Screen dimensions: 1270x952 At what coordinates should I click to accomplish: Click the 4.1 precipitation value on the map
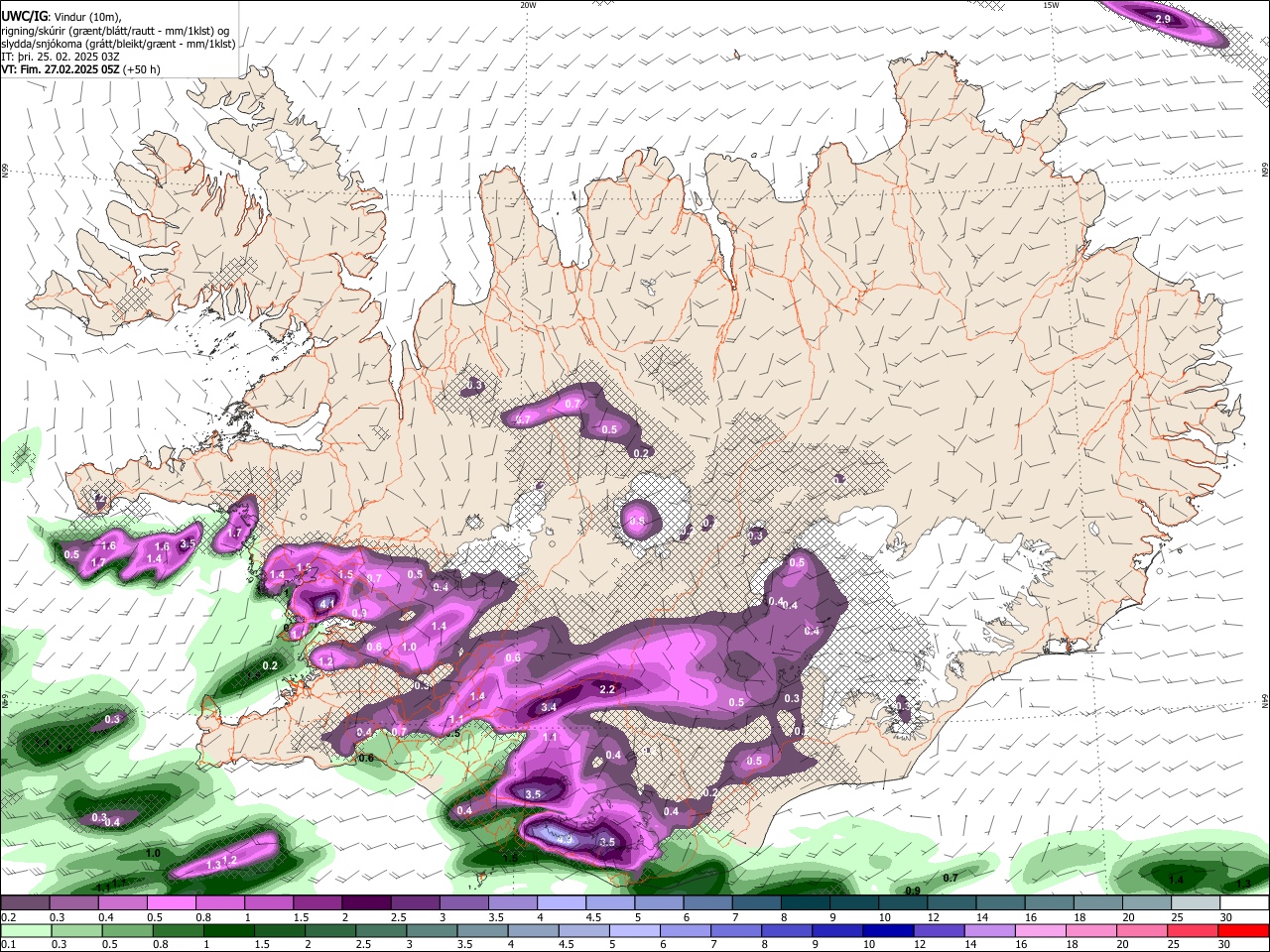click(x=326, y=602)
